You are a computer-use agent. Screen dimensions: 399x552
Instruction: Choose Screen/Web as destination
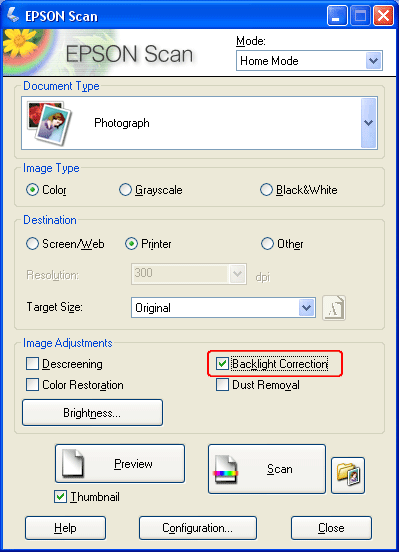(x=32, y=244)
